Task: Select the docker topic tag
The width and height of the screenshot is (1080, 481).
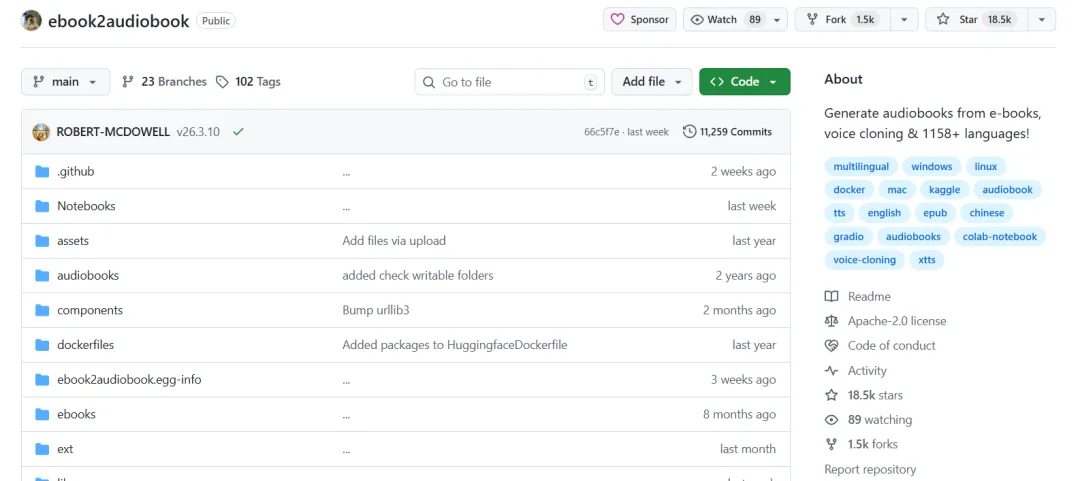Action: point(849,190)
